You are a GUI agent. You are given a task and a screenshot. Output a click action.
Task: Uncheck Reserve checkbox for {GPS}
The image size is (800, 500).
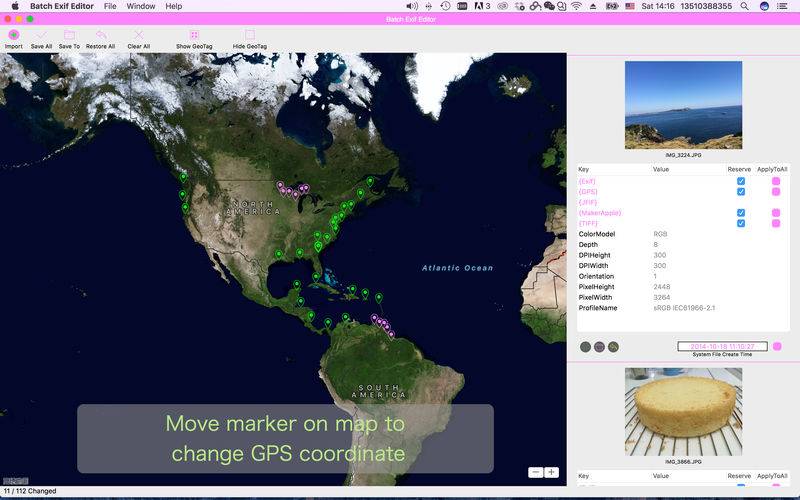pyautogui.click(x=741, y=192)
